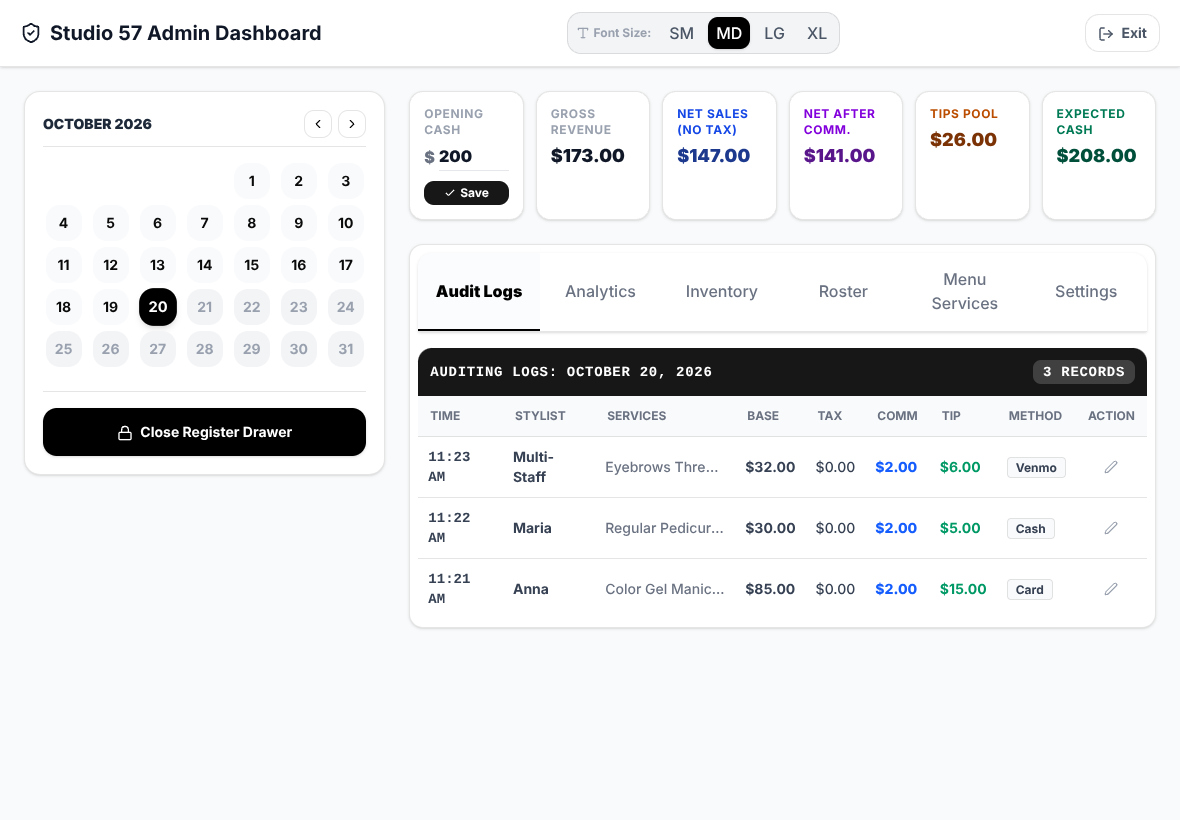Edit the opening cash input field
The height and width of the screenshot is (820, 1180).
474,156
